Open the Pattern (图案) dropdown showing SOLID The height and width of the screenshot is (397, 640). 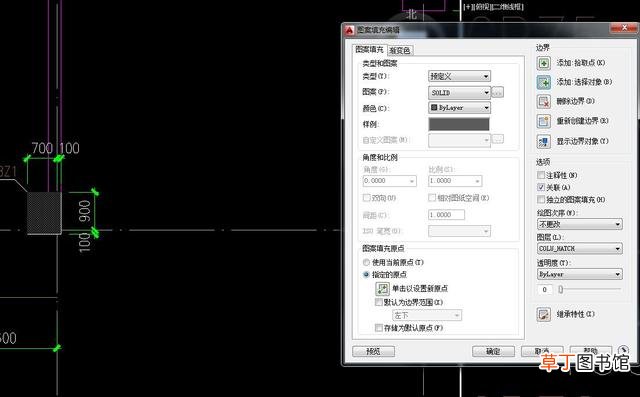click(459, 93)
